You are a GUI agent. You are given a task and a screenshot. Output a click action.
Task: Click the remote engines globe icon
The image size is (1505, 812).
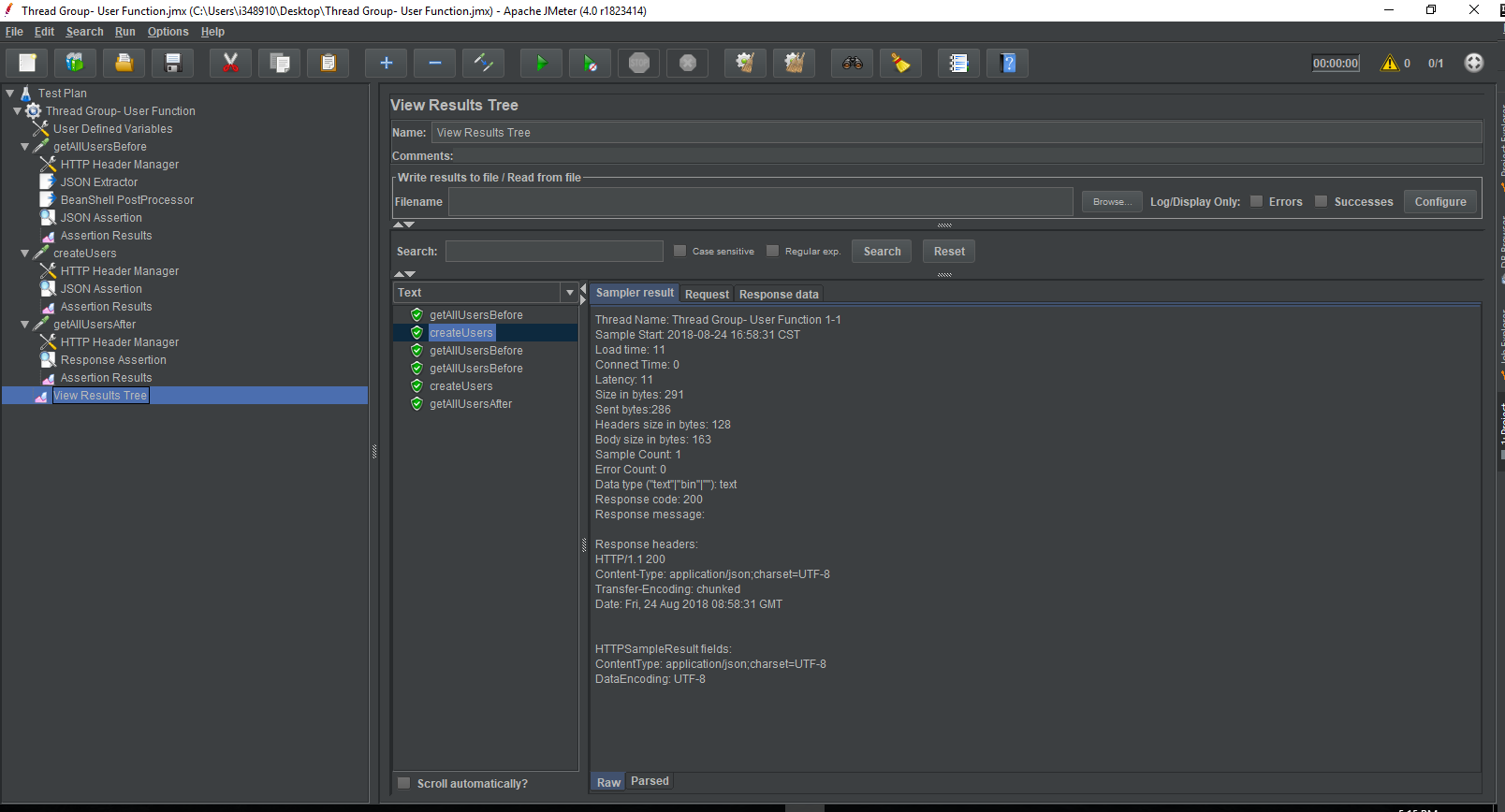1474,63
